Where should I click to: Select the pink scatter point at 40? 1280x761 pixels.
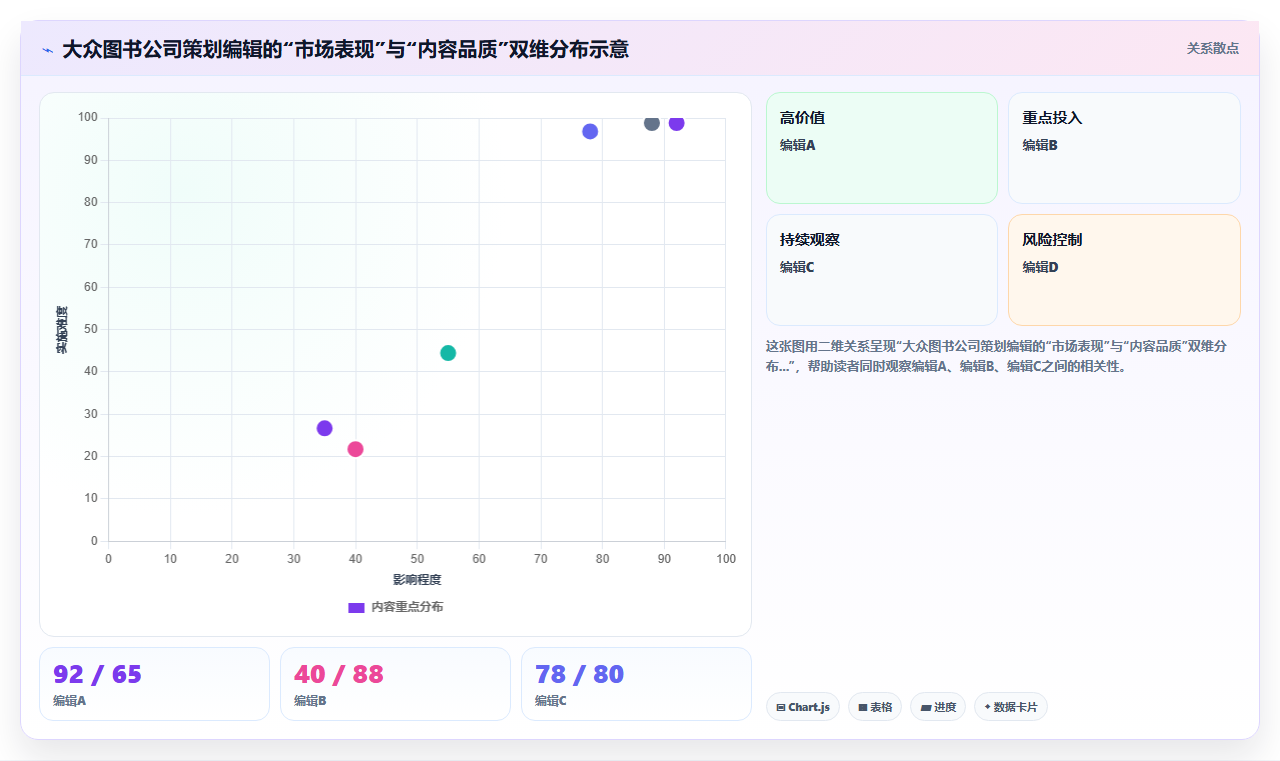coord(355,449)
